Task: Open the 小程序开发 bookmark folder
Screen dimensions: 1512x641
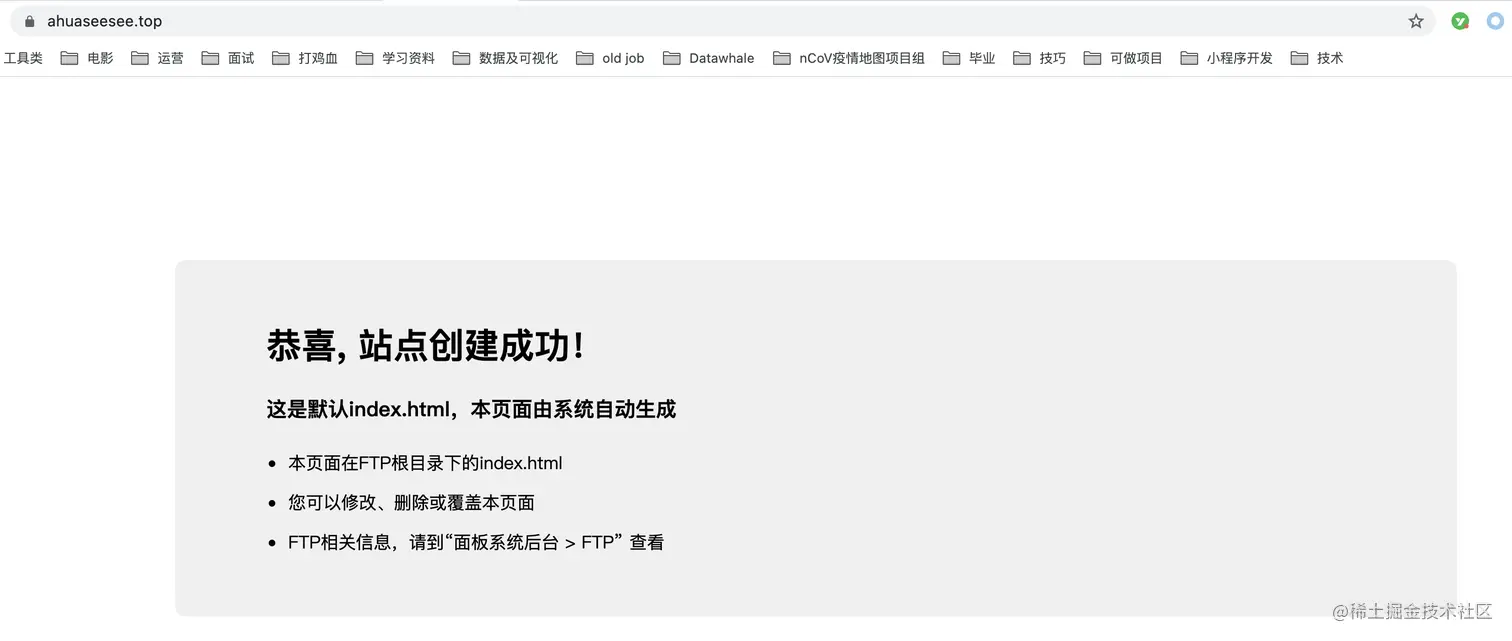Action: pos(1227,58)
